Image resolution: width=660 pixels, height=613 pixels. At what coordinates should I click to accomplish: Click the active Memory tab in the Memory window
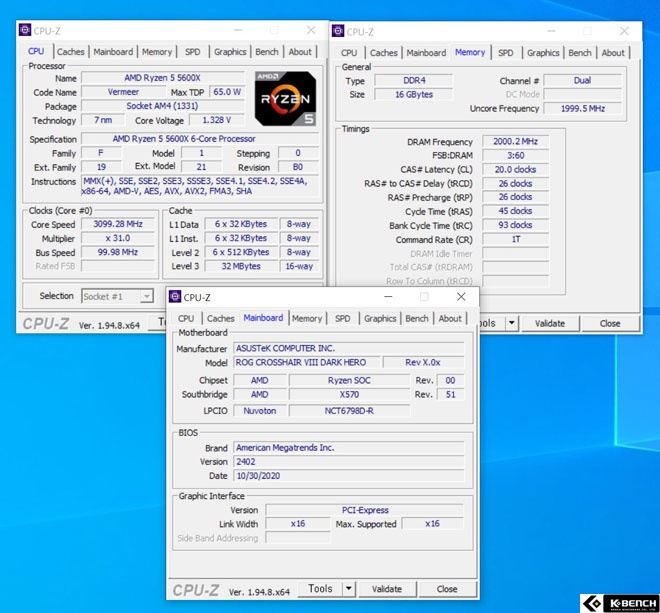click(x=470, y=52)
